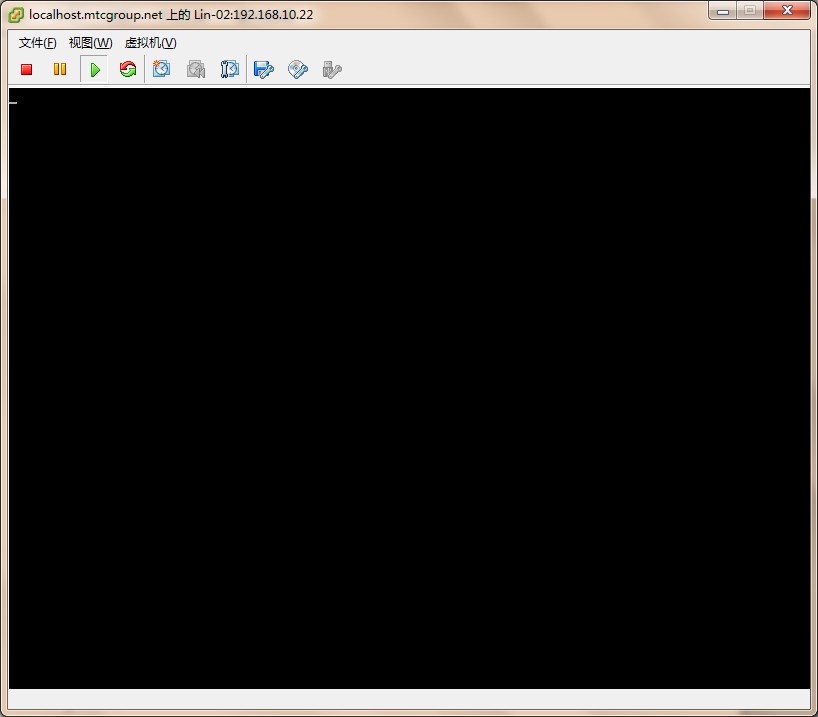The image size is (818, 717).
Task: Close the Lin-02 console window
Action: (x=787, y=10)
